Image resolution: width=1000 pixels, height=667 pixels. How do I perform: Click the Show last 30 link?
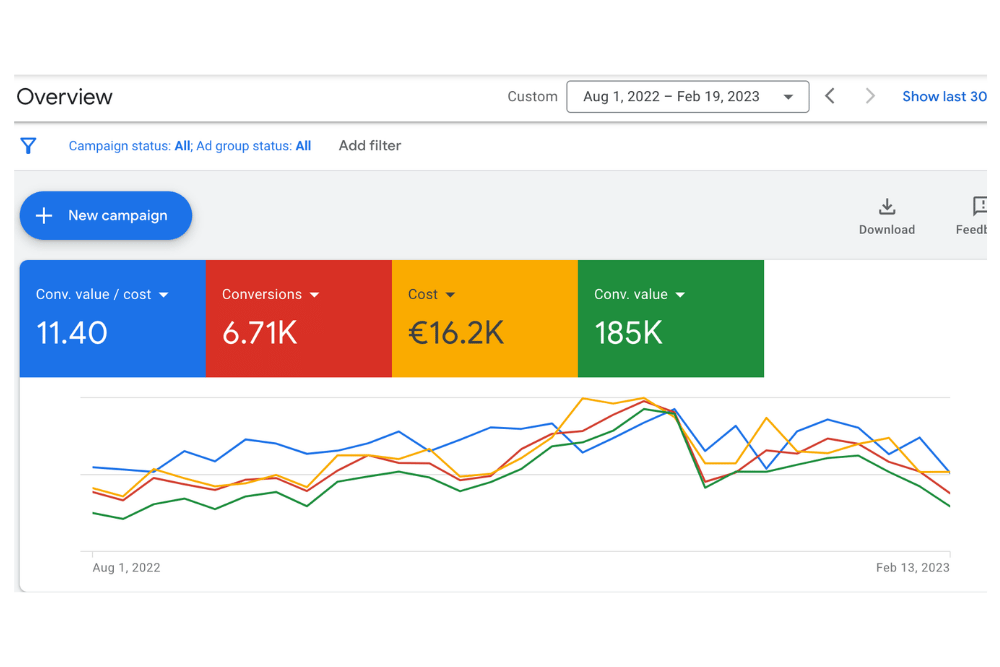(943, 97)
